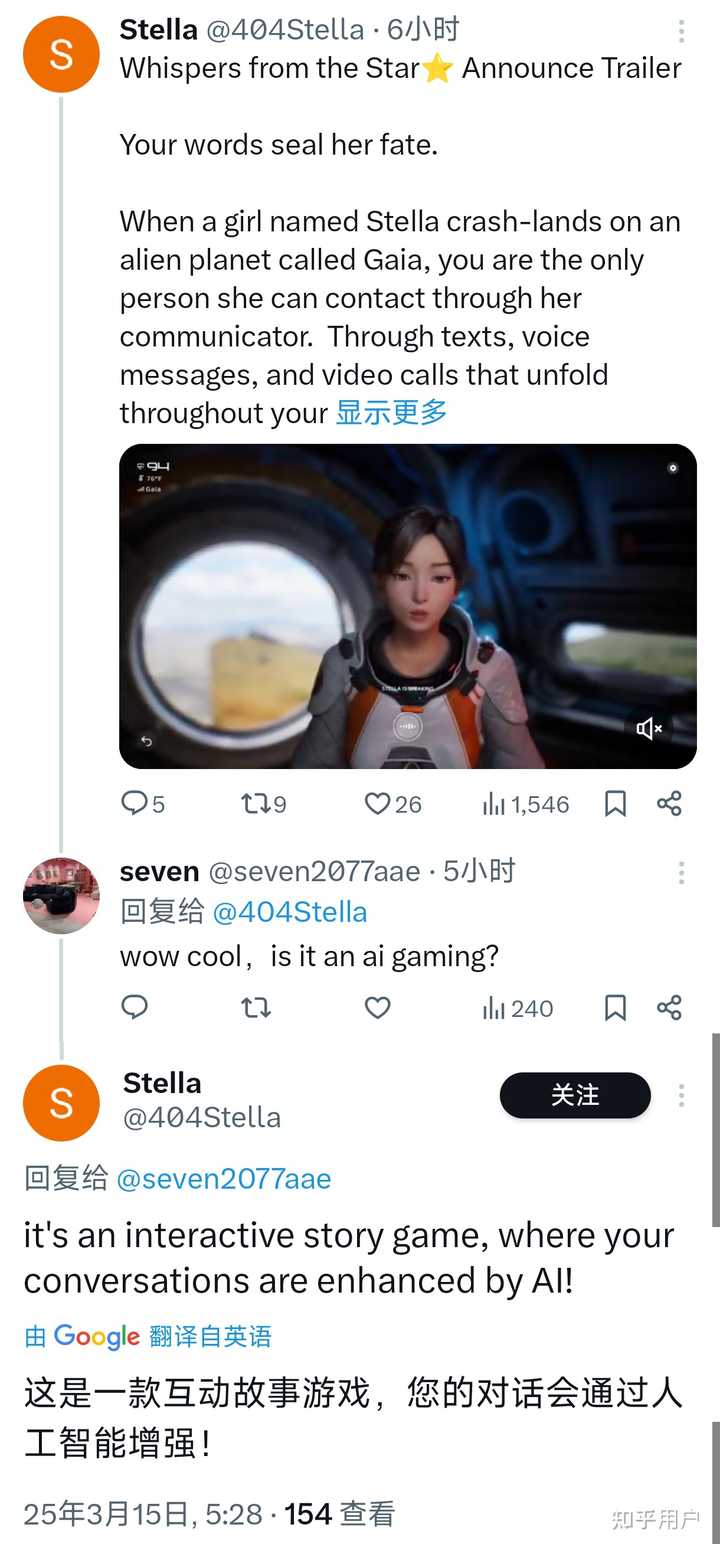
Task: Open more options beside the 关注 button
Action: [681, 1096]
